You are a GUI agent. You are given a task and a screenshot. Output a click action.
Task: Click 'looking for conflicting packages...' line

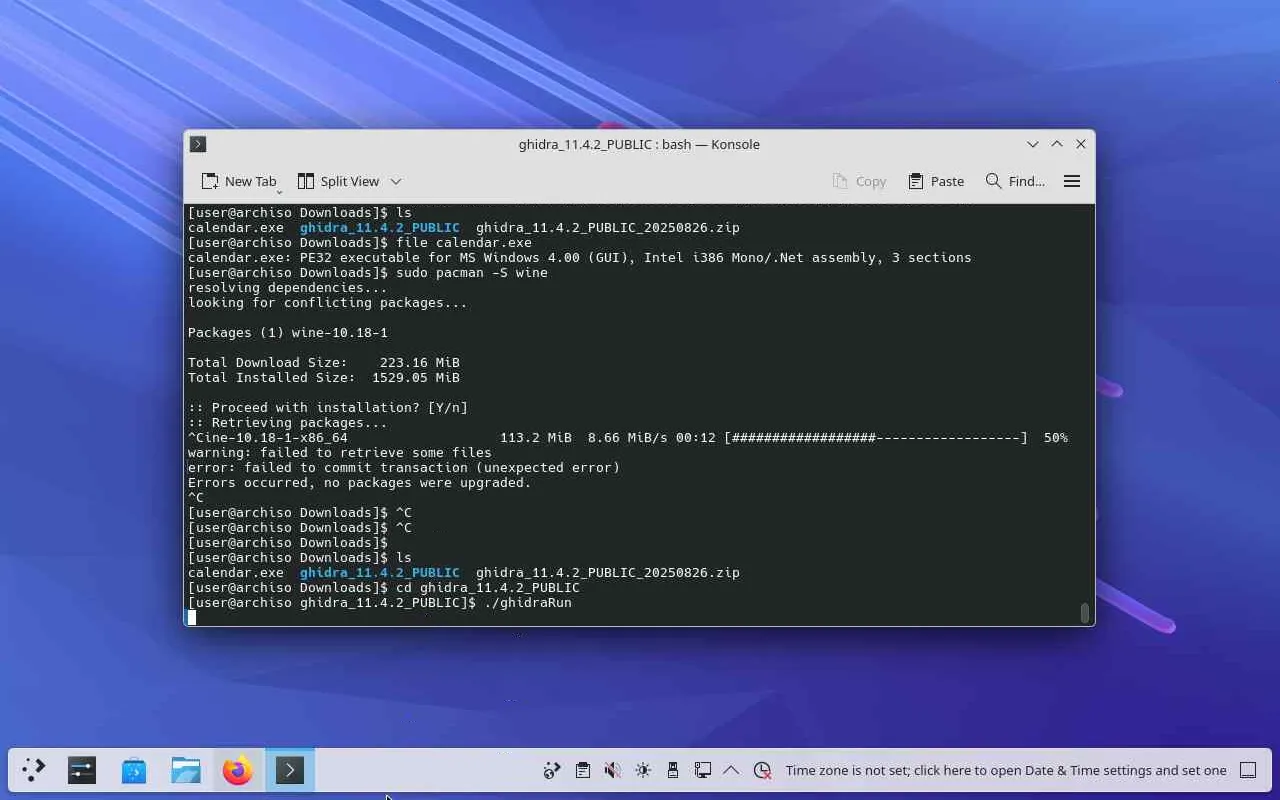pos(328,303)
